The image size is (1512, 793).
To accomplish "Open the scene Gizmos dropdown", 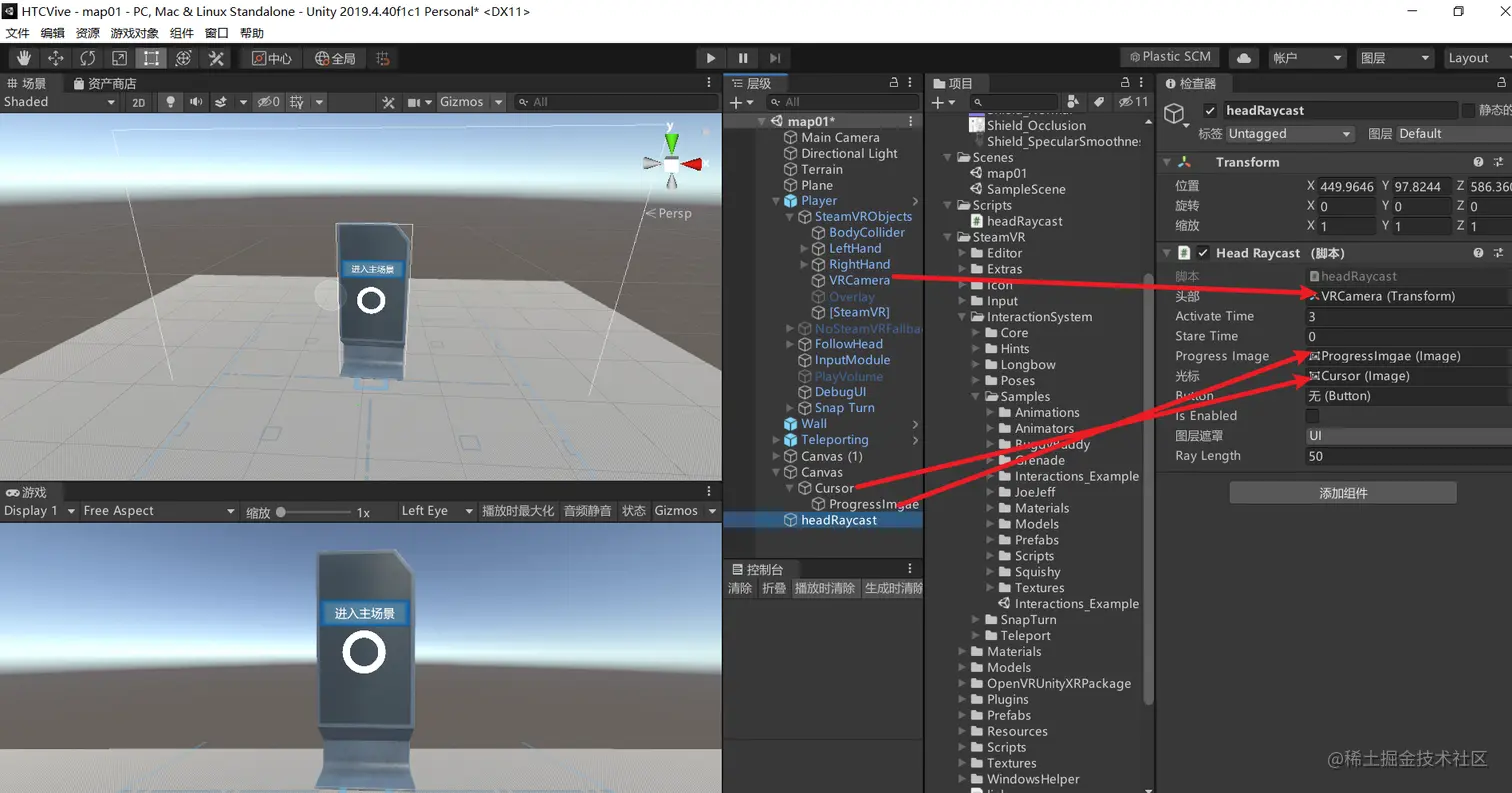I will pyautogui.click(x=471, y=102).
